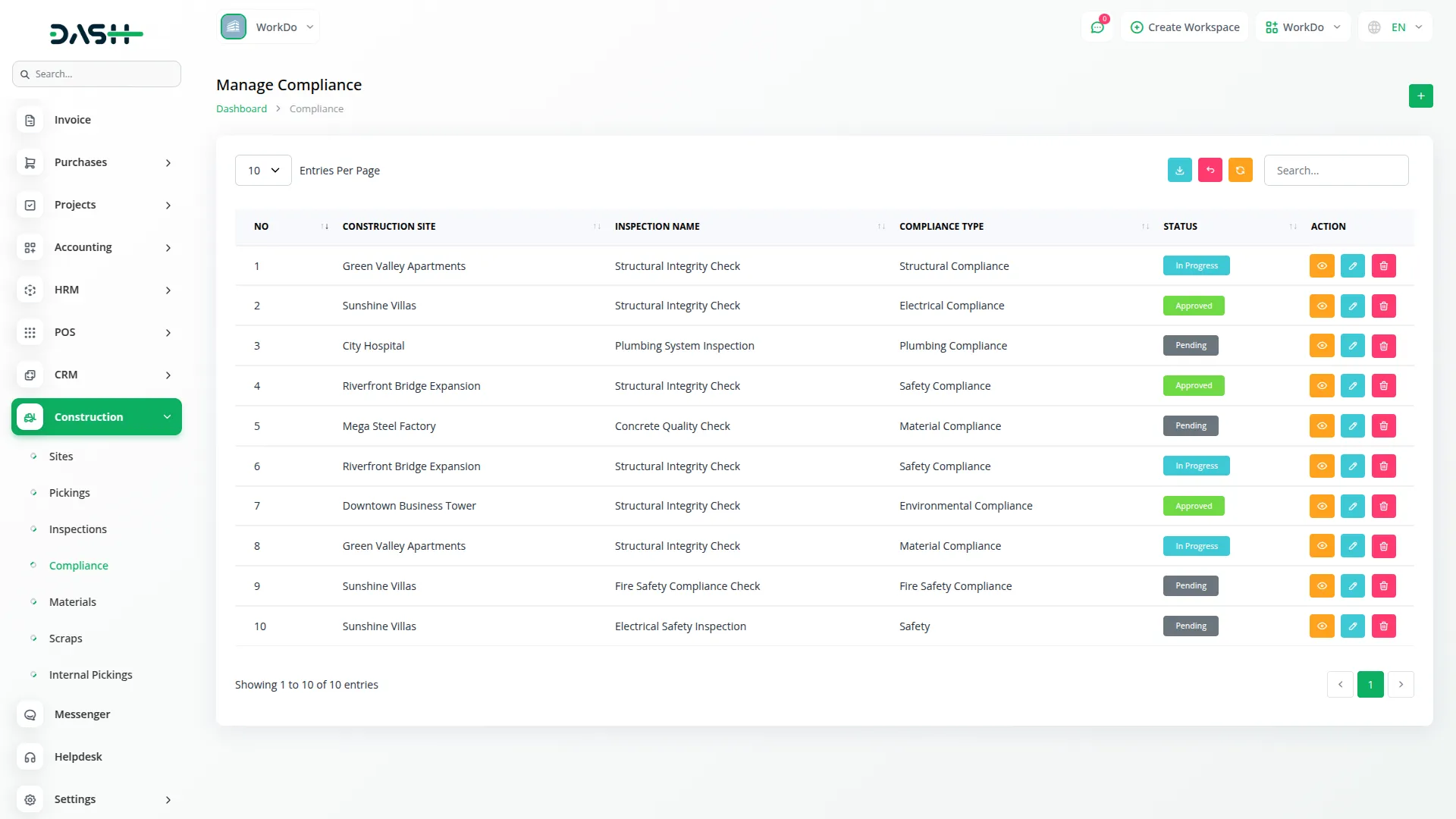Click the orange refresh table icon

pos(1240,171)
